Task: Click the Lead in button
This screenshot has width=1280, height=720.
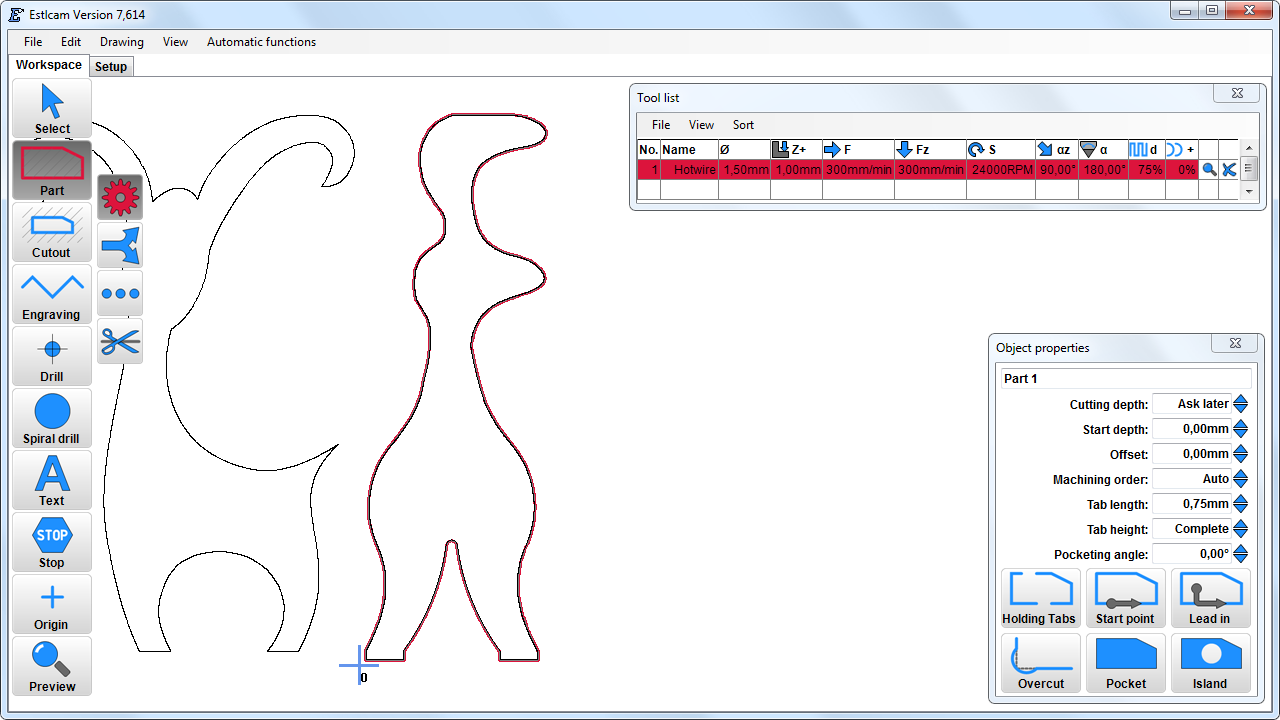Action: (x=1211, y=598)
